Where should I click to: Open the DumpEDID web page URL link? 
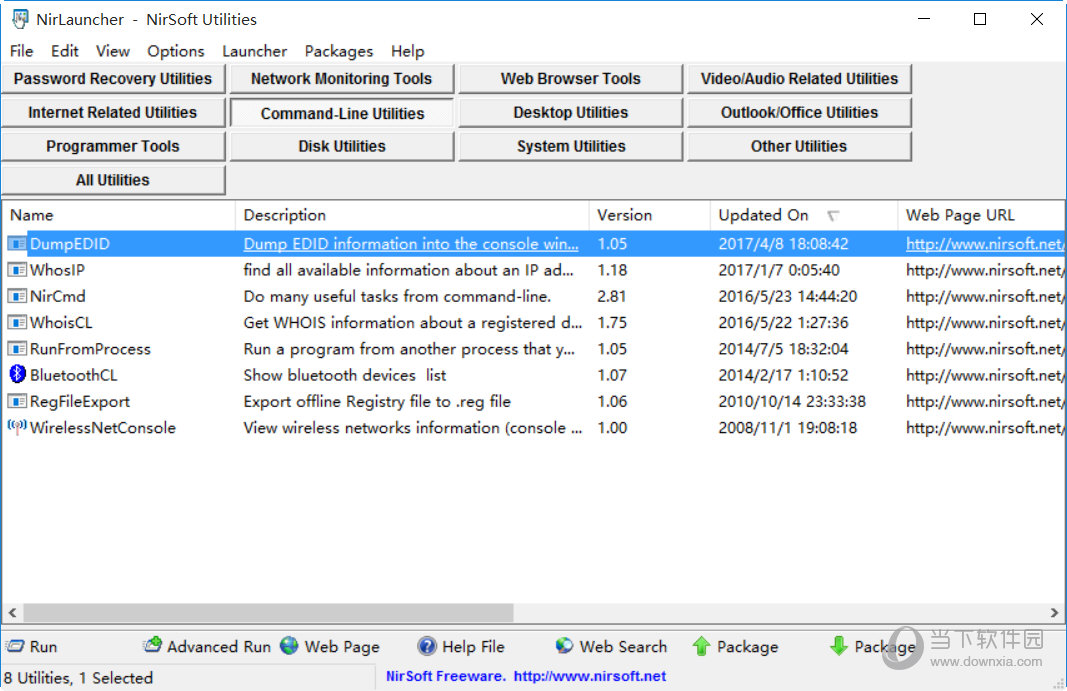[x=984, y=244]
